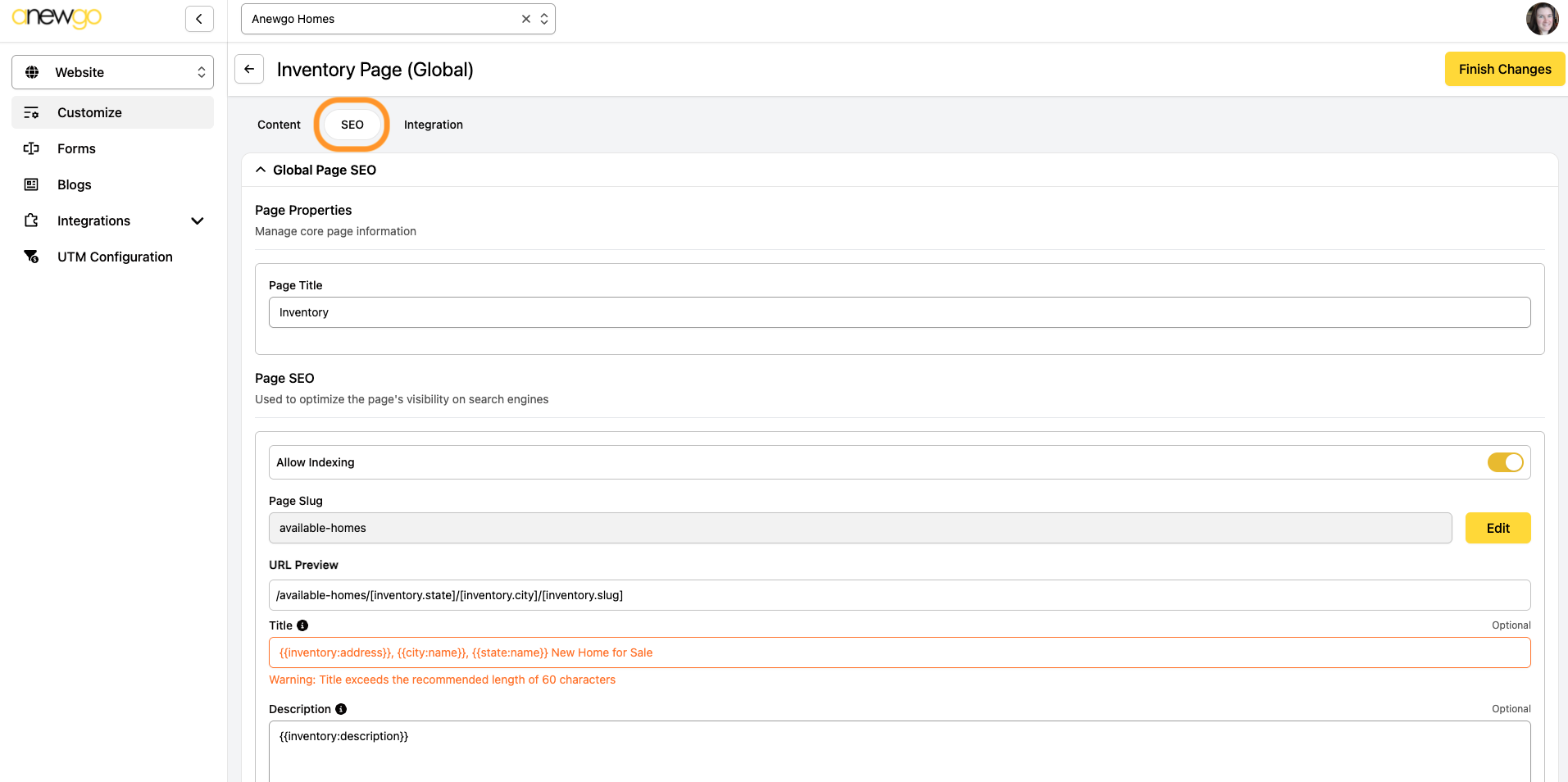Image resolution: width=1568 pixels, height=782 pixels.
Task: Click the Inventory Page (Global) heading
Action: [x=375, y=70]
